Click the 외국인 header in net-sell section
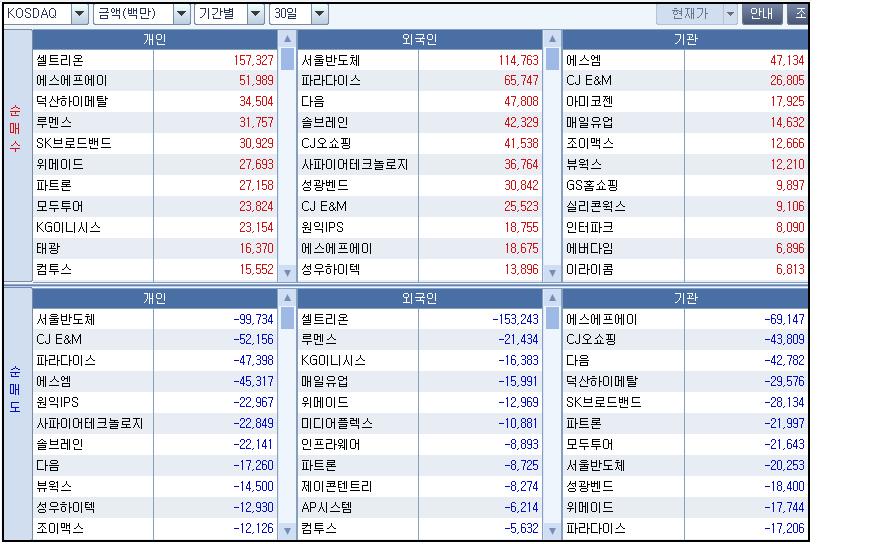Viewport: 877px width, 544px height. click(x=419, y=298)
